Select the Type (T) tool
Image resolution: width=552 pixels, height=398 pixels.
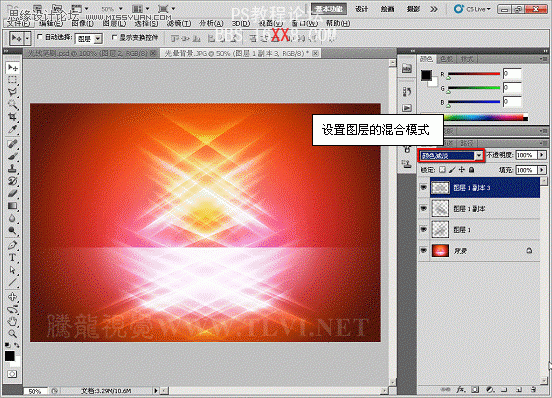(x=13, y=258)
